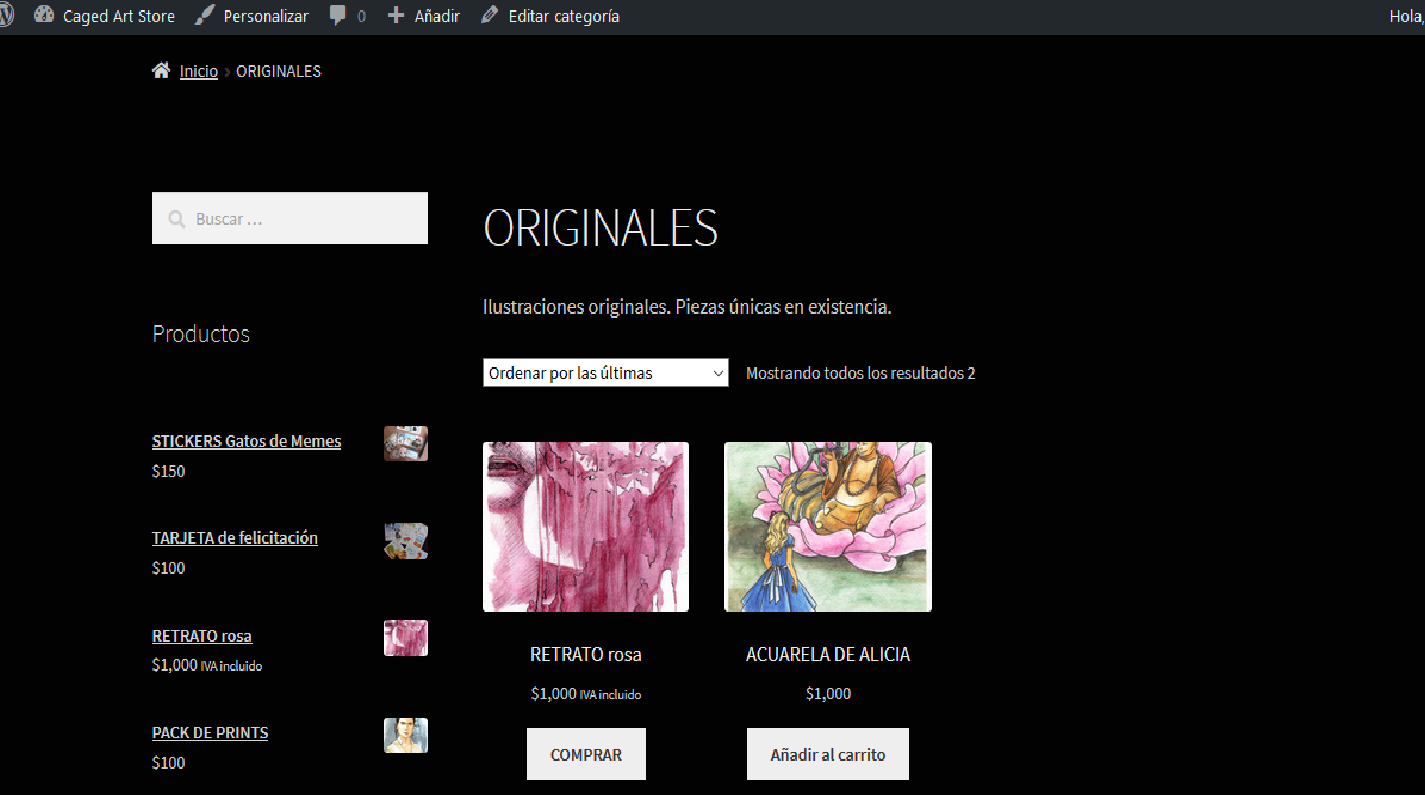This screenshot has height=795, width=1425.
Task: Click the Editar categoría pencil icon
Action: (x=489, y=16)
